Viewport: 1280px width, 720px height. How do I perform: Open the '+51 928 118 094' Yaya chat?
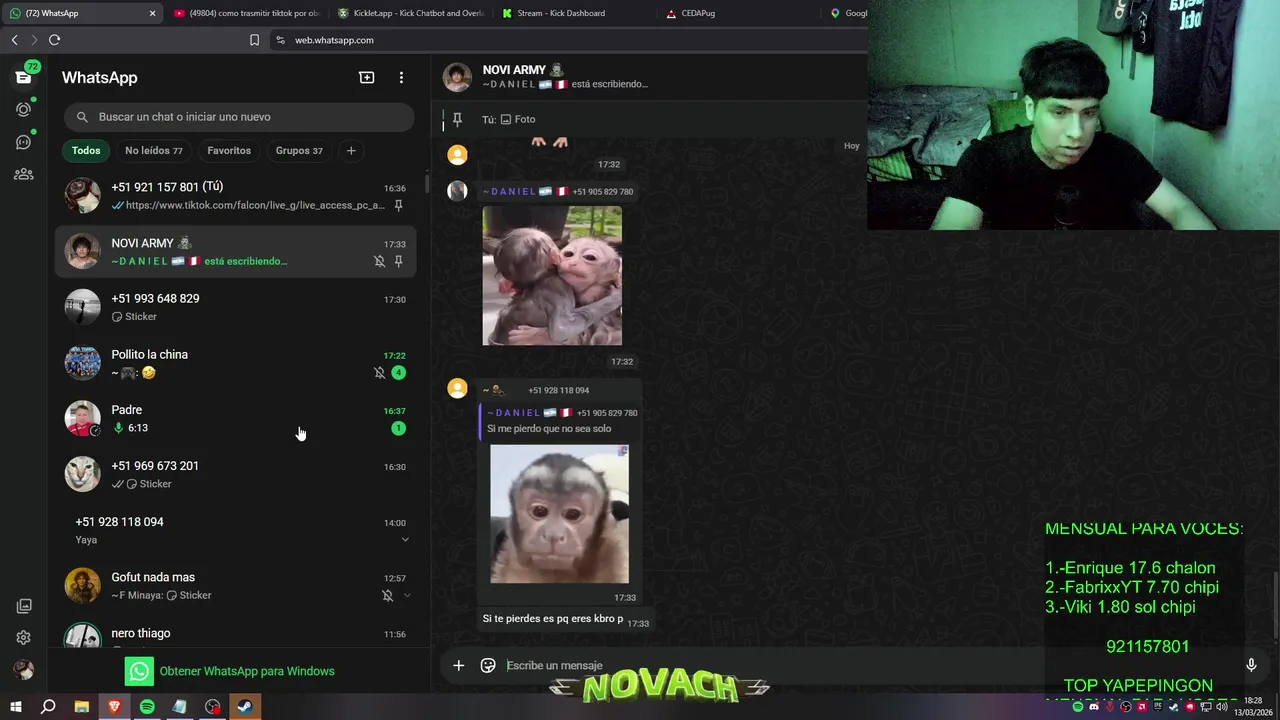pyautogui.click(x=235, y=530)
